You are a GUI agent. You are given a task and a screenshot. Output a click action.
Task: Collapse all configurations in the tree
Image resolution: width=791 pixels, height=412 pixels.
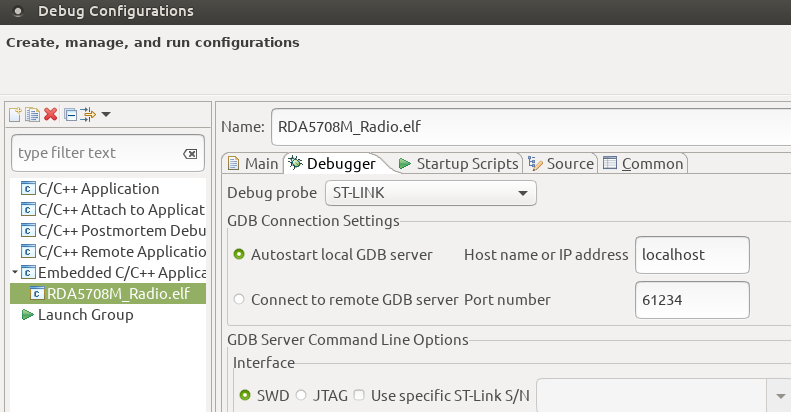coord(70,115)
